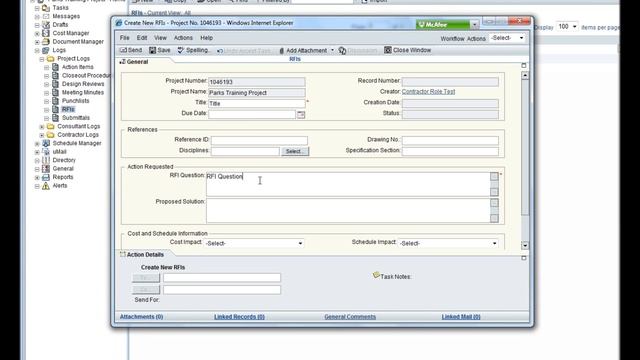
Task: Click the Reports icon in the tree
Action: [x=46, y=177]
